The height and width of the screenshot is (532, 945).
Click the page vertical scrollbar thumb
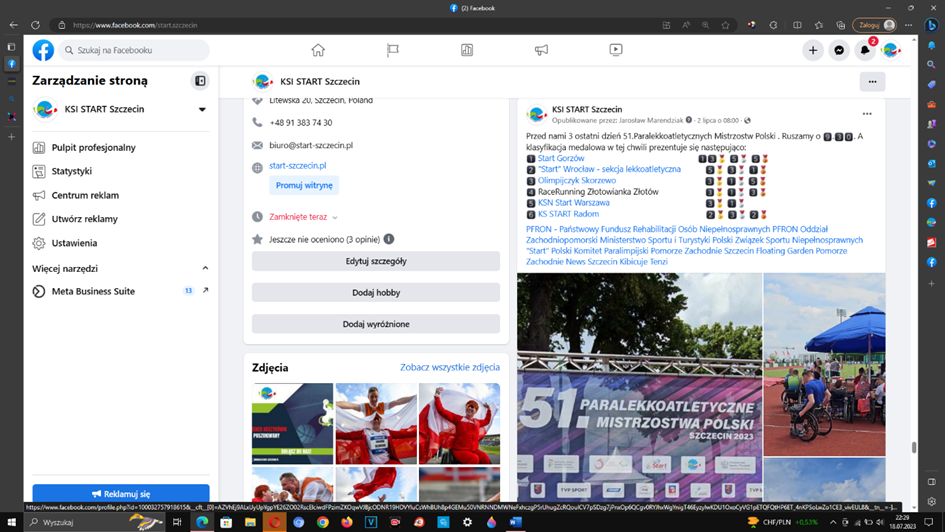[914, 447]
